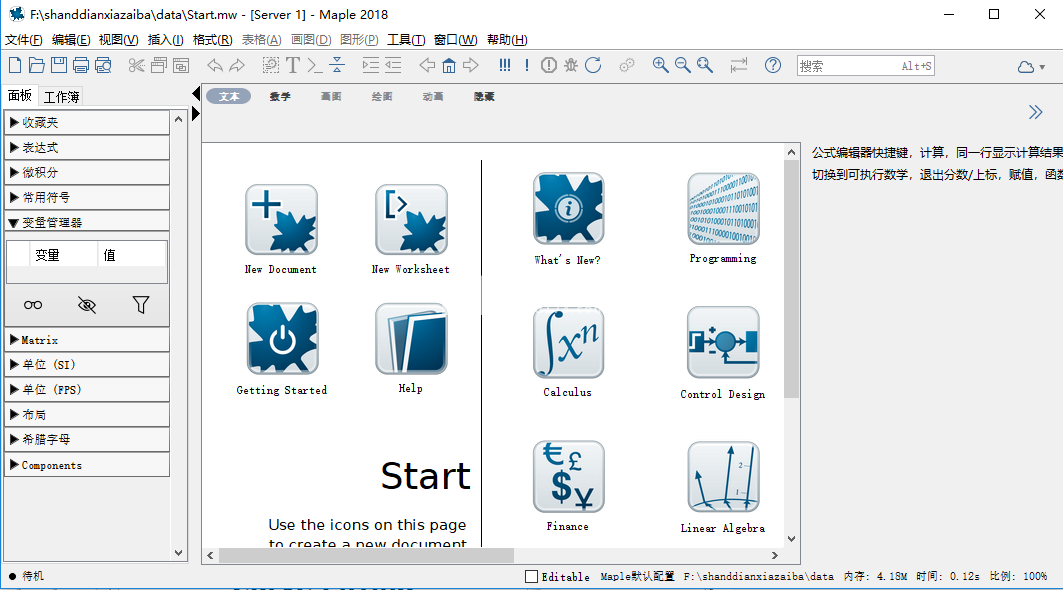
Task: Navigate forward with the right arrow icon
Action: pyautogui.click(x=471, y=65)
